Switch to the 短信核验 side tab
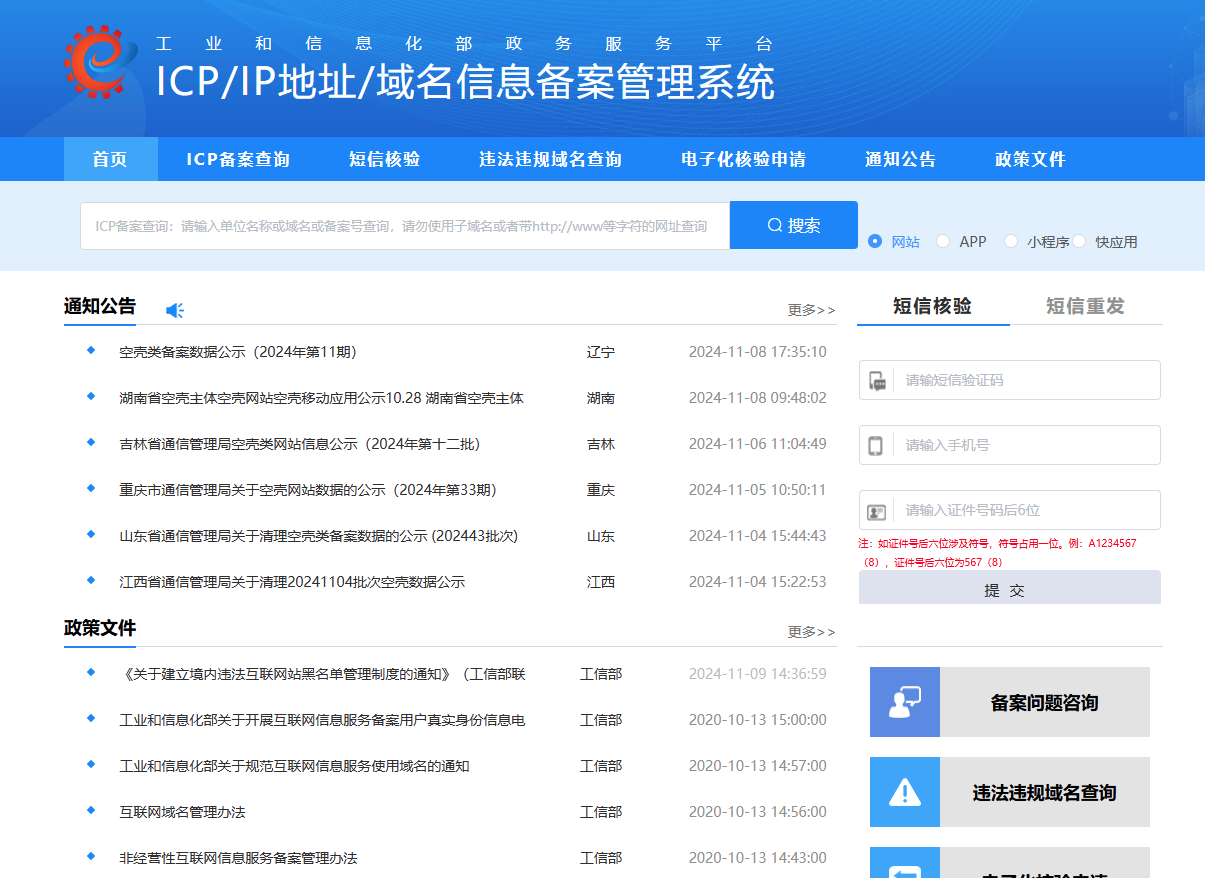Viewport: 1205px width, 878px height. pos(932,306)
